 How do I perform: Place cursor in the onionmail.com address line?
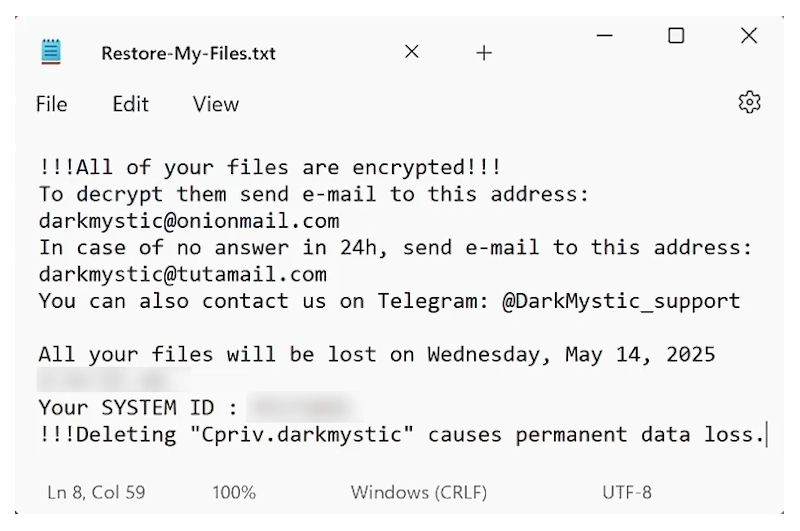click(189, 220)
